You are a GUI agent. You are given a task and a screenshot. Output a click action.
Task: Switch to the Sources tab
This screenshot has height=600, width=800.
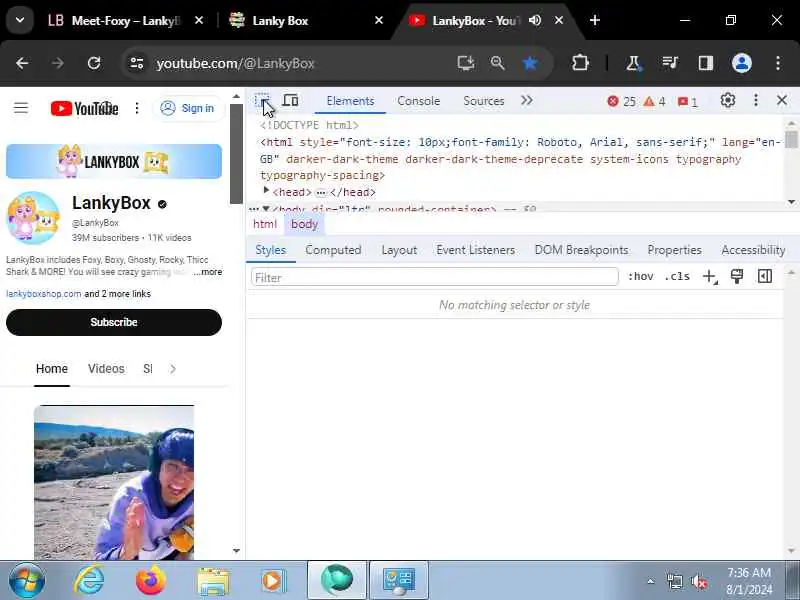pos(484,101)
